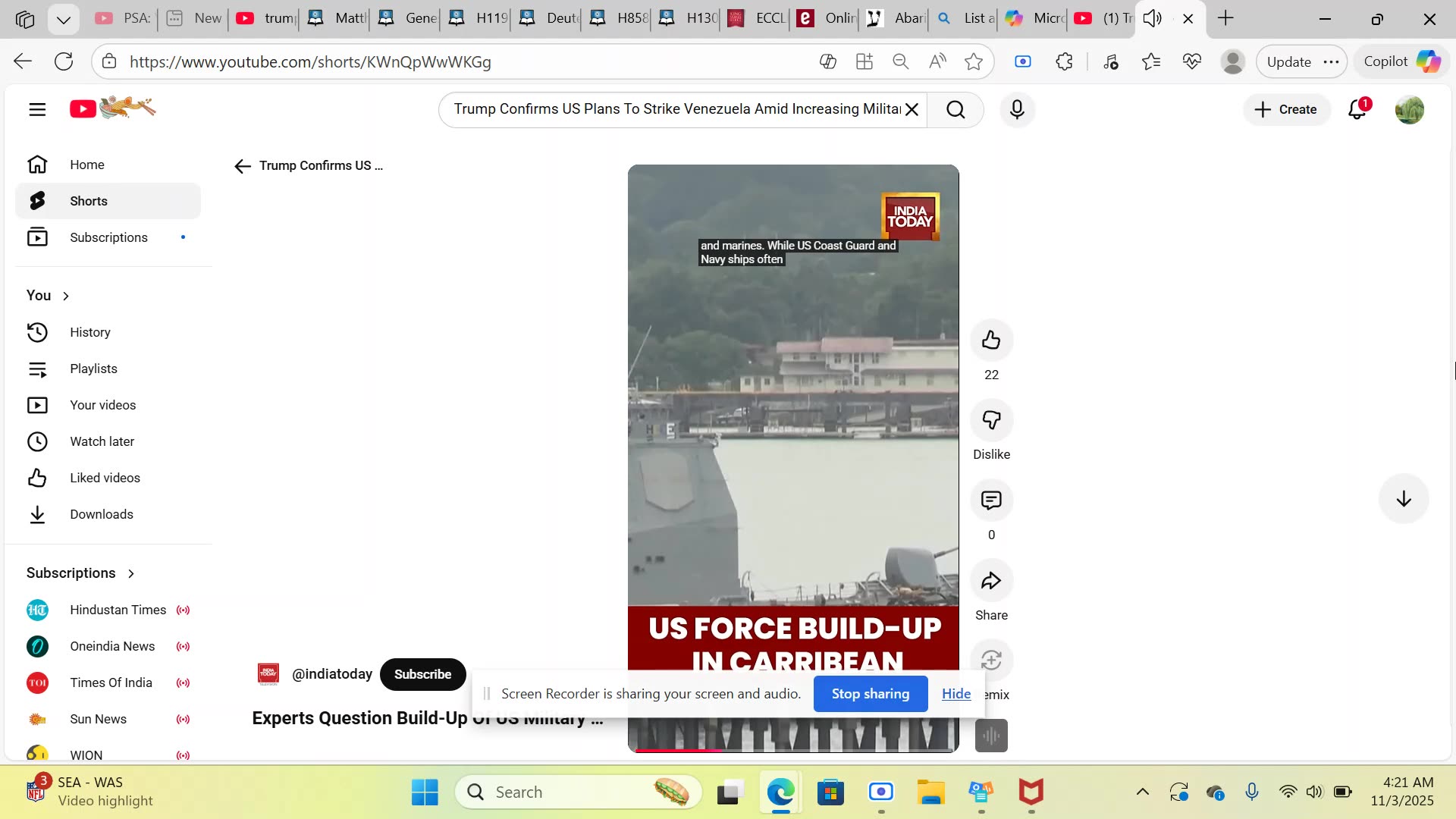Viewport: 1456px width, 819px height.
Task: Favorite this page using the star icon
Action: 974,62
